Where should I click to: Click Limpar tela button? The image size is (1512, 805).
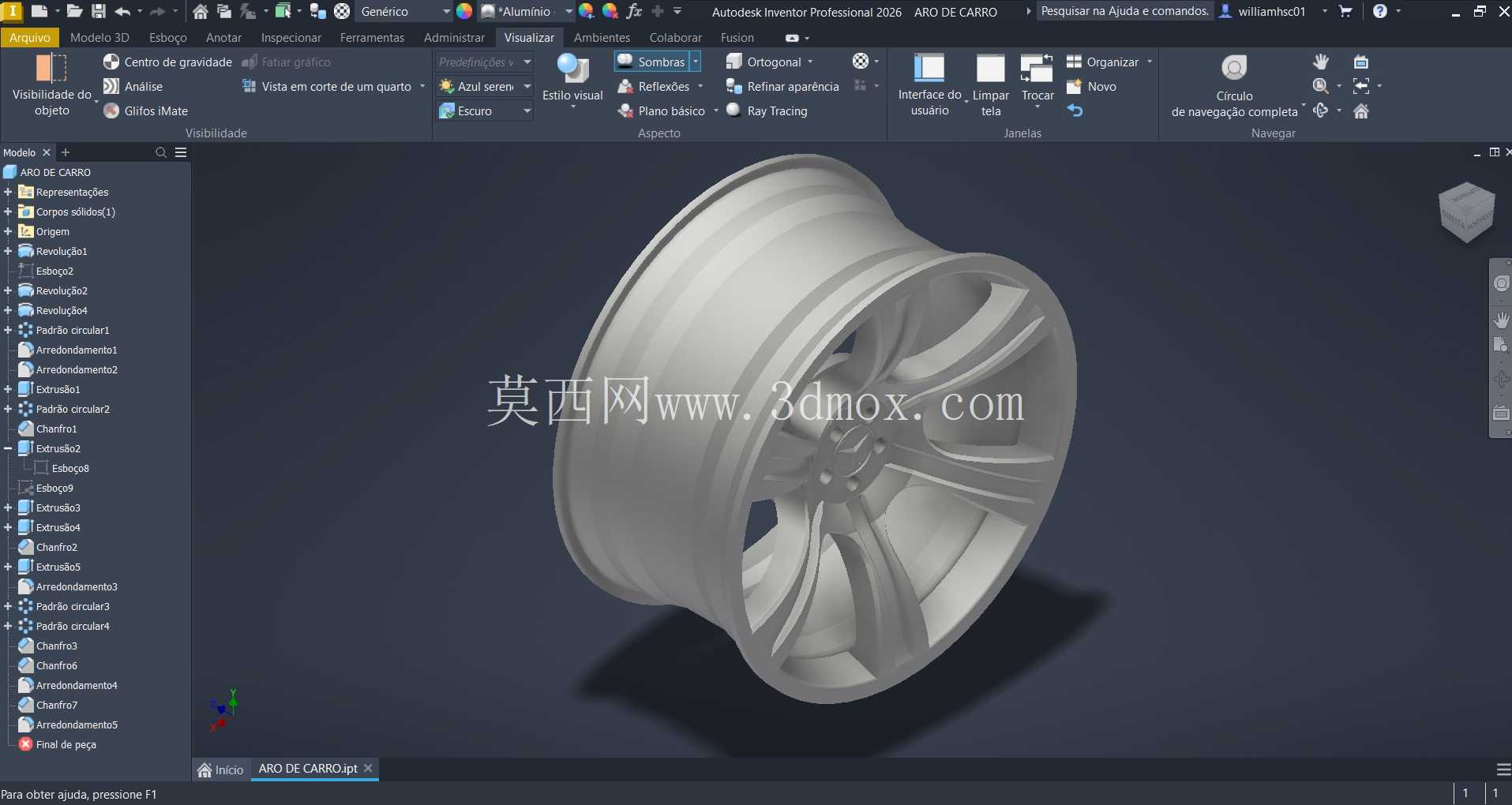991,85
